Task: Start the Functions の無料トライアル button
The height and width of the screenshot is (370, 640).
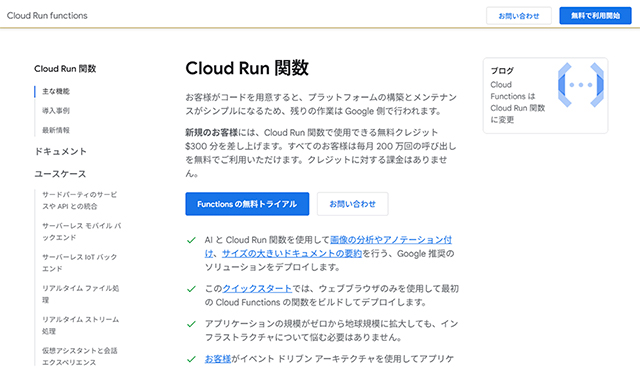Action: (x=247, y=204)
